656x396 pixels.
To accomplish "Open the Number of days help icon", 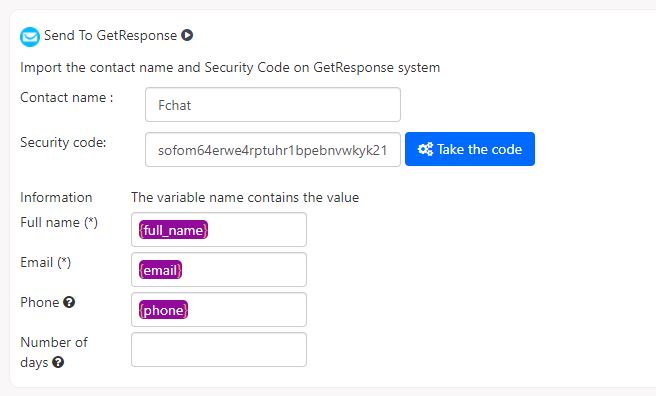I will pyautogui.click(x=58, y=362).
